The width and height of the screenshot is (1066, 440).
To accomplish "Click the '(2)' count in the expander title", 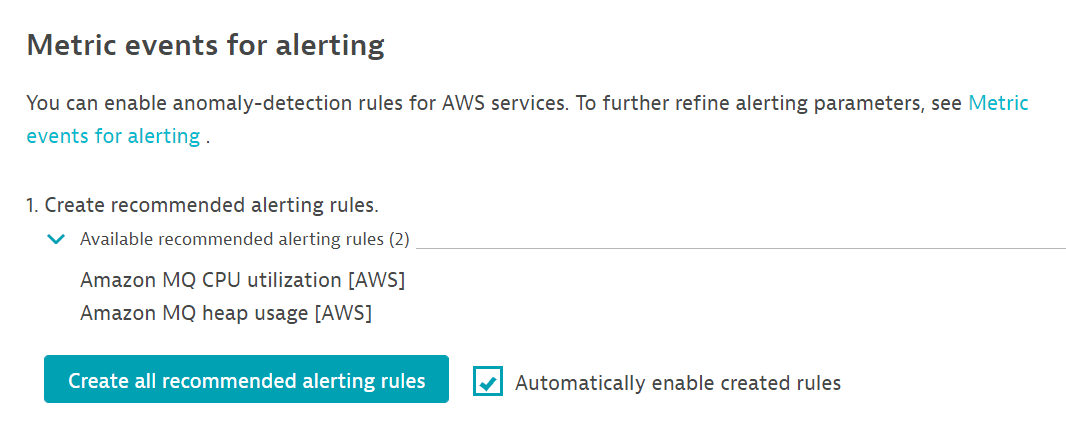I will click(399, 239).
